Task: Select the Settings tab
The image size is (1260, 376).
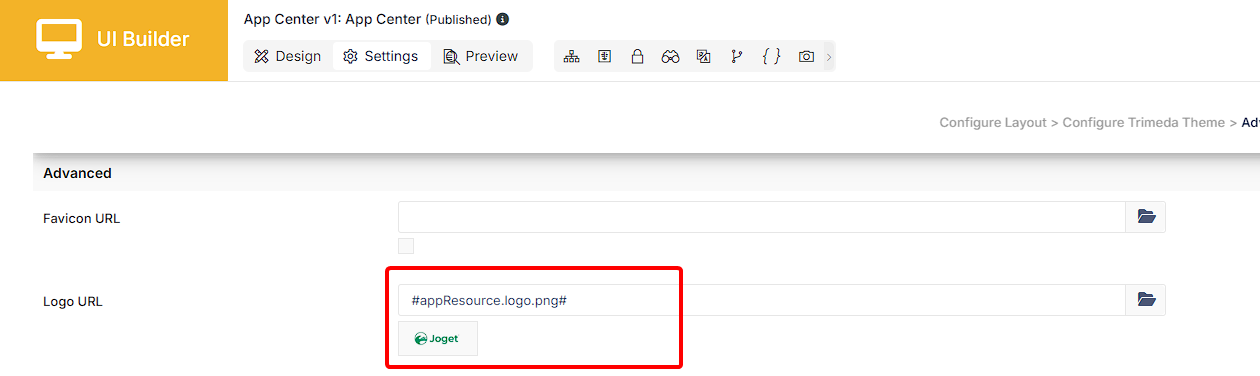Action: 381,56
